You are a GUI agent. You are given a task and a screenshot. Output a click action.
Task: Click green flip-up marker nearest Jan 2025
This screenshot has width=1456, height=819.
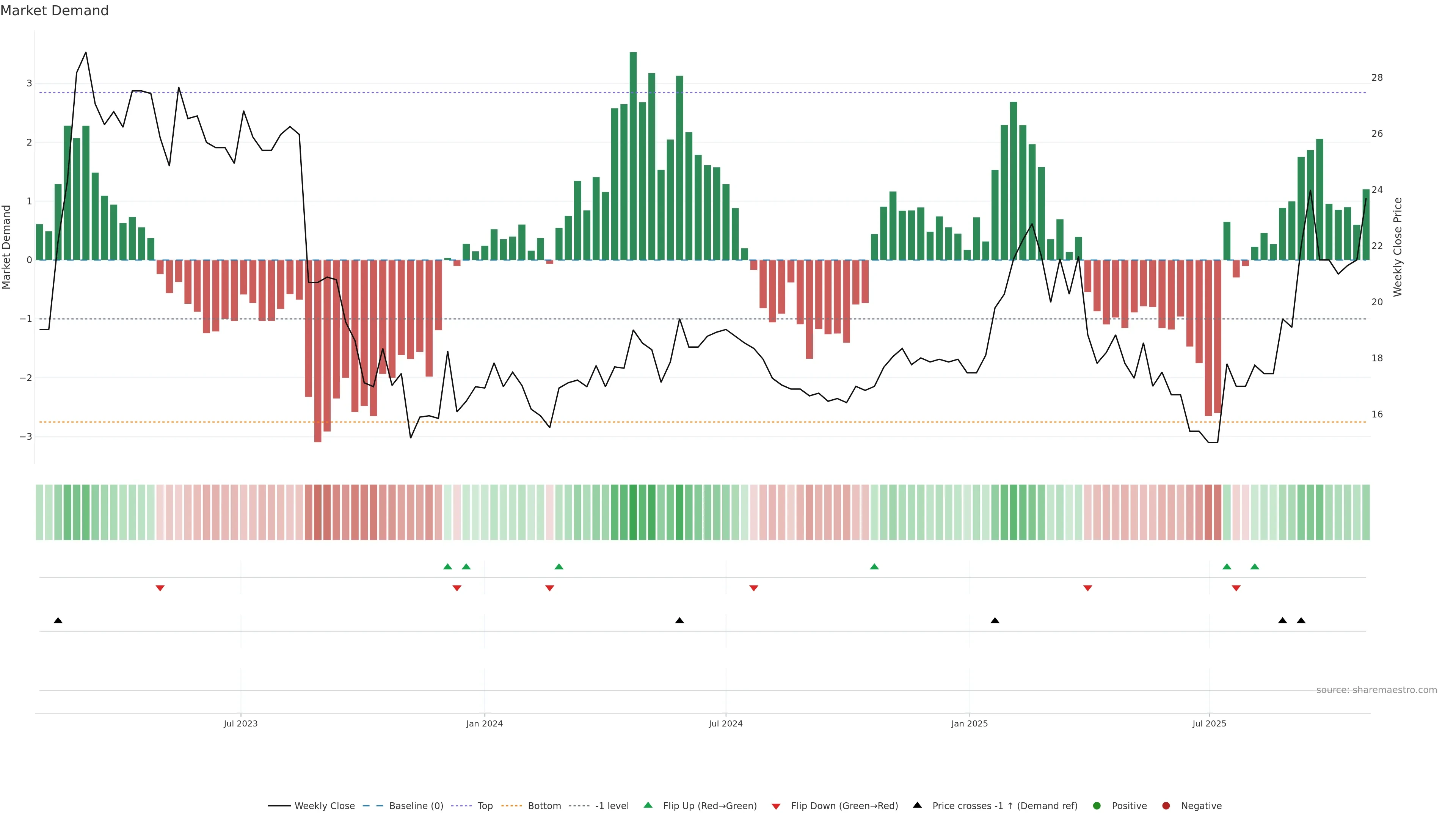point(874,566)
